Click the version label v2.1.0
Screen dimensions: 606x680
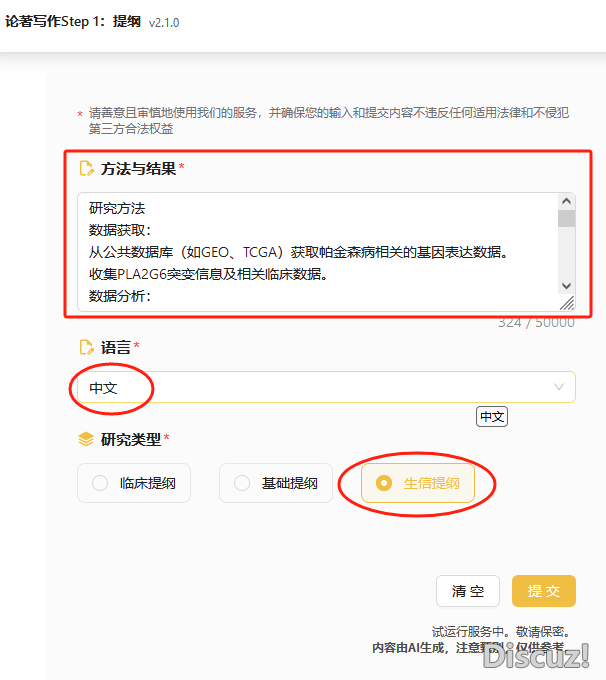point(164,23)
